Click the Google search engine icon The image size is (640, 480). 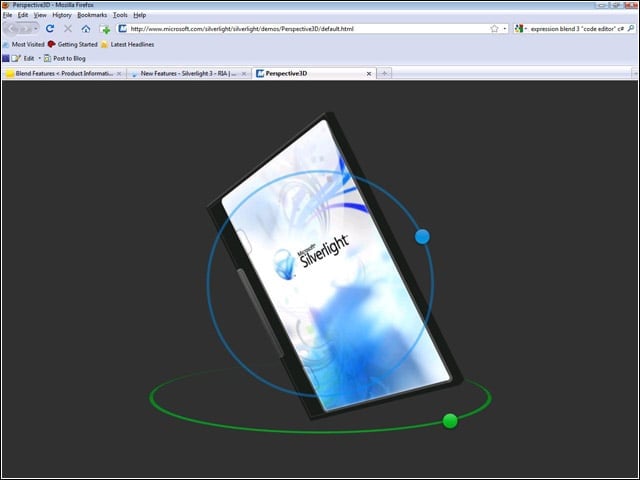[519, 29]
